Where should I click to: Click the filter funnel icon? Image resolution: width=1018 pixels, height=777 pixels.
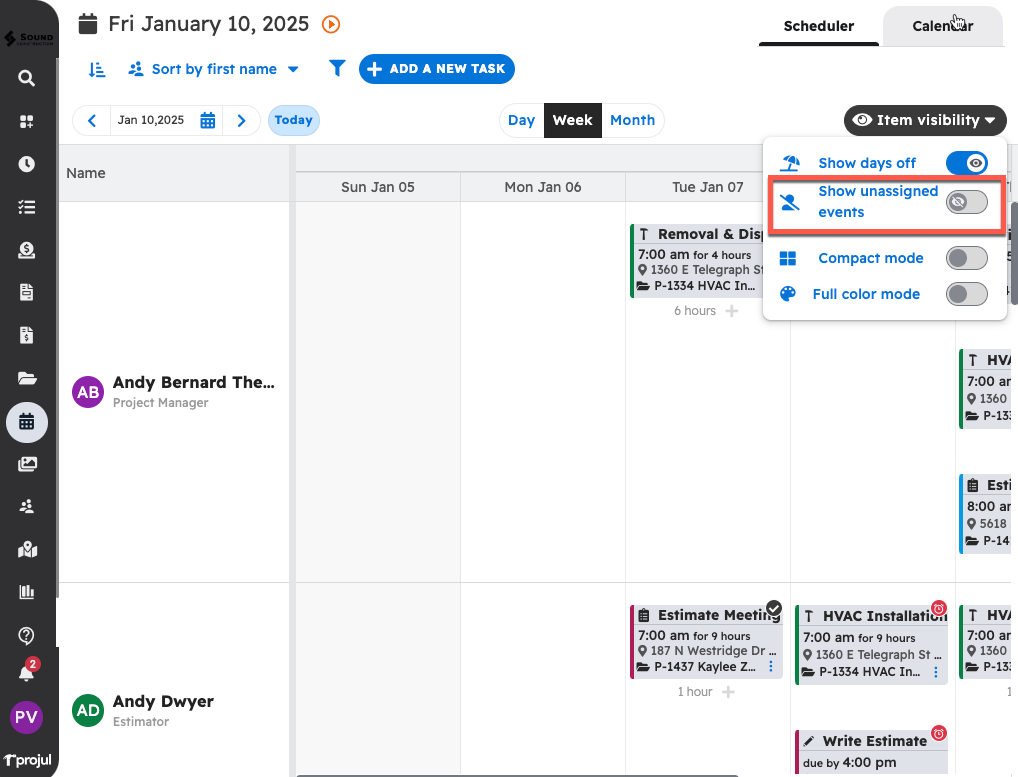click(x=337, y=69)
